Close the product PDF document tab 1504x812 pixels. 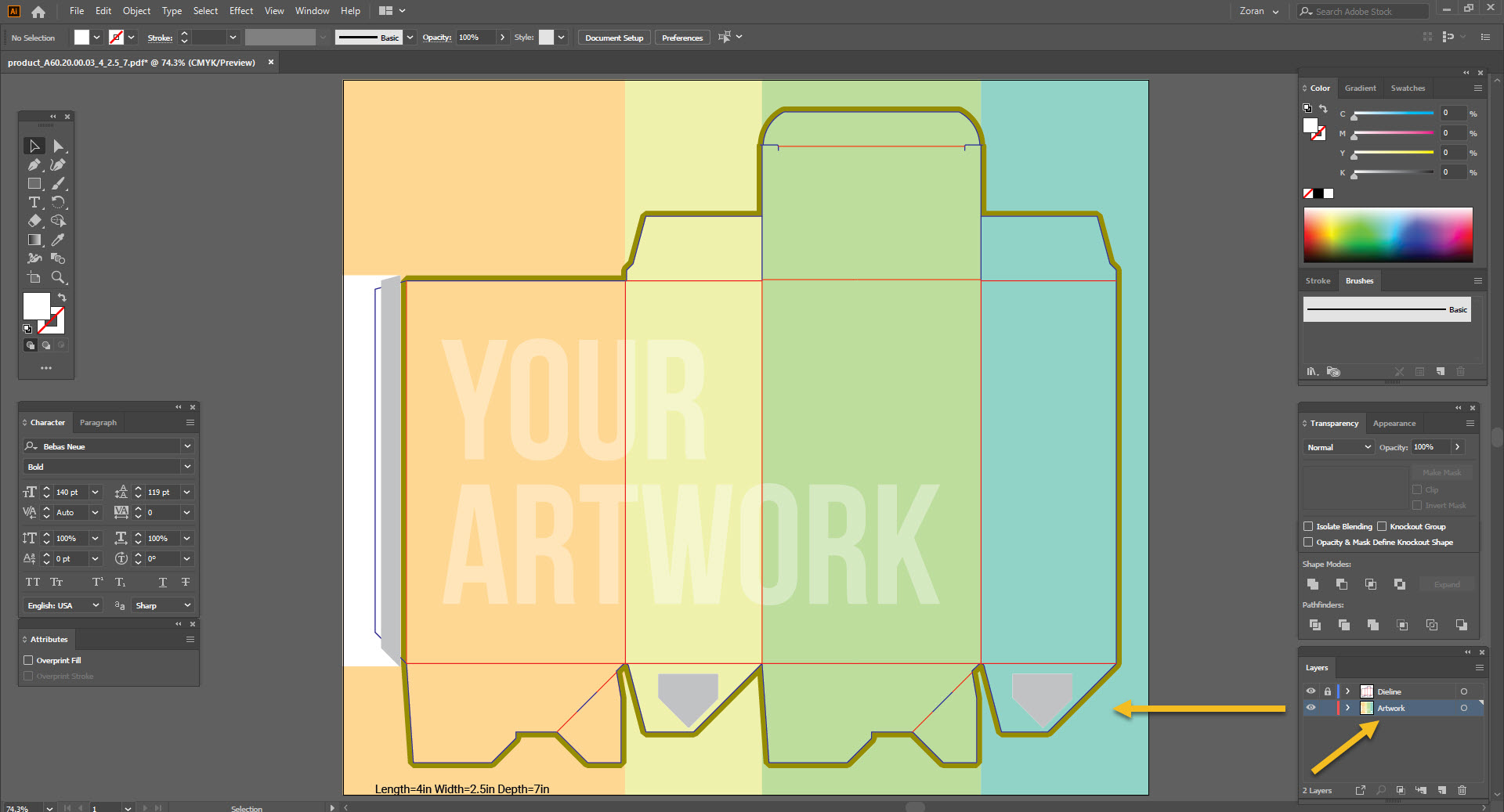271,63
